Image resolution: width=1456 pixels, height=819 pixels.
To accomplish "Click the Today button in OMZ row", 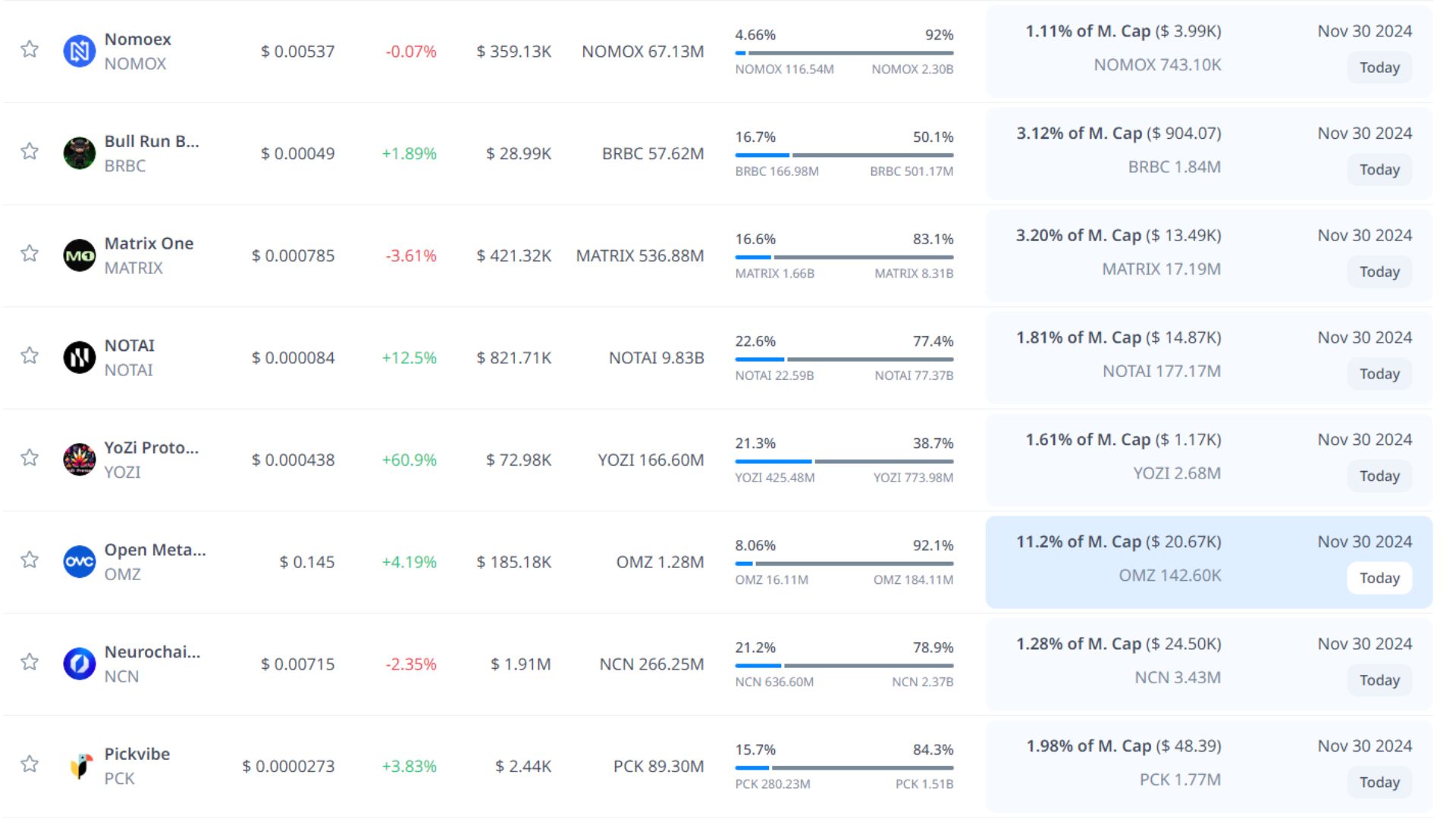I will pos(1379,578).
